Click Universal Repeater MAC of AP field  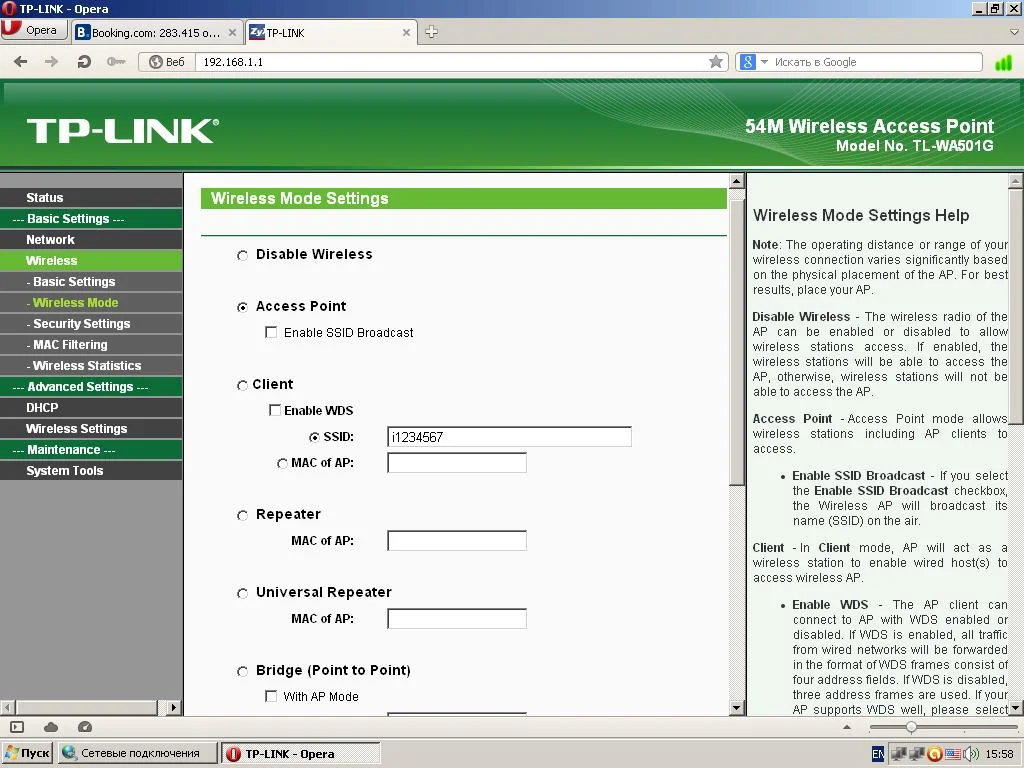pyautogui.click(x=456, y=618)
